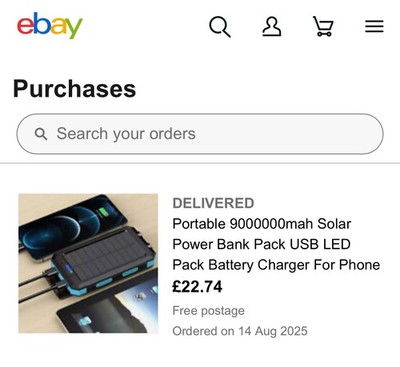The width and height of the screenshot is (400, 367).
Task: Open the account profile icon
Action: [272, 27]
